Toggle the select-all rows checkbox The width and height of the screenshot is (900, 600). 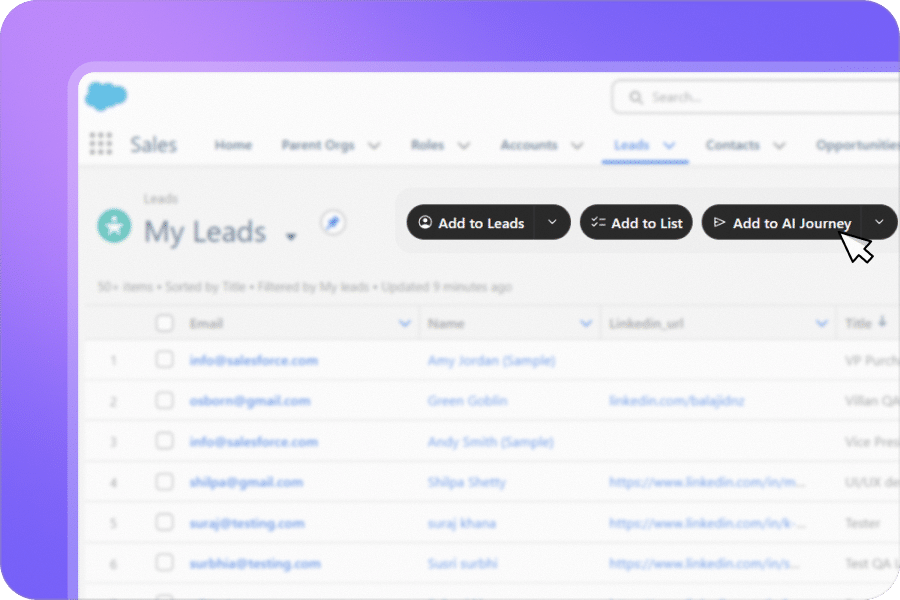(164, 324)
